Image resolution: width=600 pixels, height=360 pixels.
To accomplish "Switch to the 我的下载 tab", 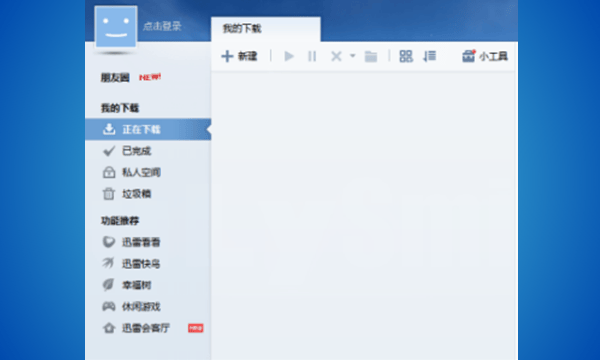I will coord(266,29).
